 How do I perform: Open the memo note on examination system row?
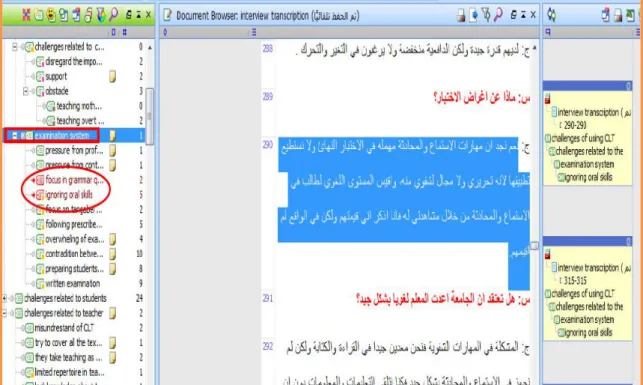[x=112, y=135]
